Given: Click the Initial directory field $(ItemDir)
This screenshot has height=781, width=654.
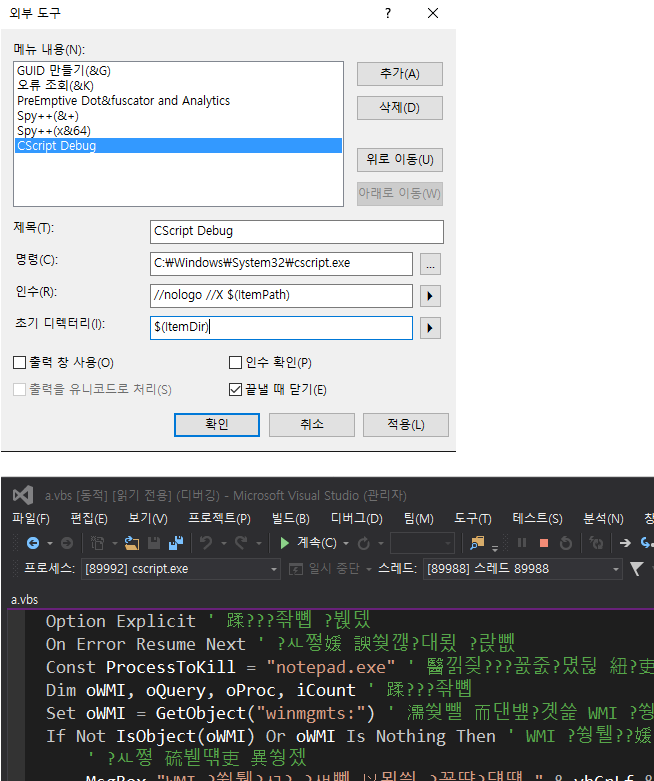Looking at the screenshot, I should pos(281,327).
